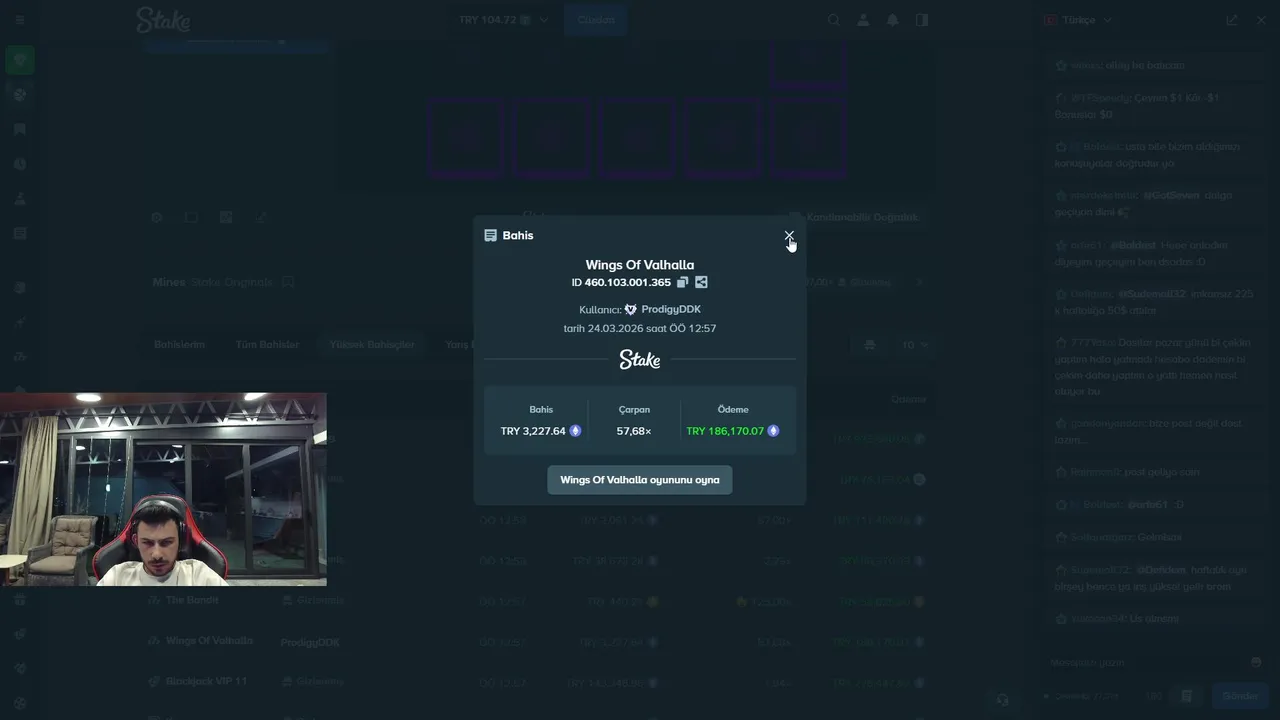Open game settings gear icon
This screenshot has width=1280, height=720.
156,217
